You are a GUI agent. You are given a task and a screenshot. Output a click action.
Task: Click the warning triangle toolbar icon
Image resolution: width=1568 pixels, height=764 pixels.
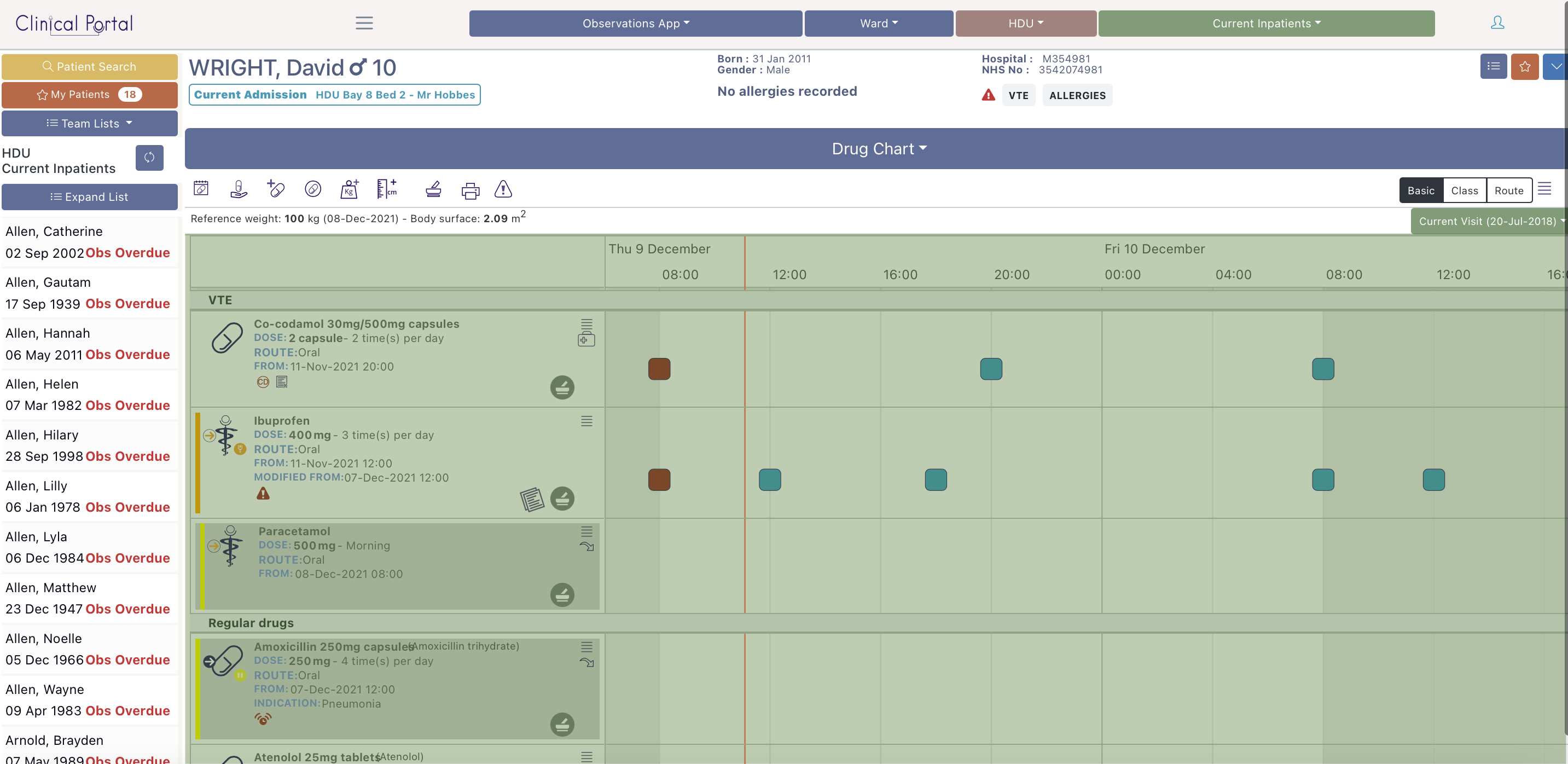503,189
